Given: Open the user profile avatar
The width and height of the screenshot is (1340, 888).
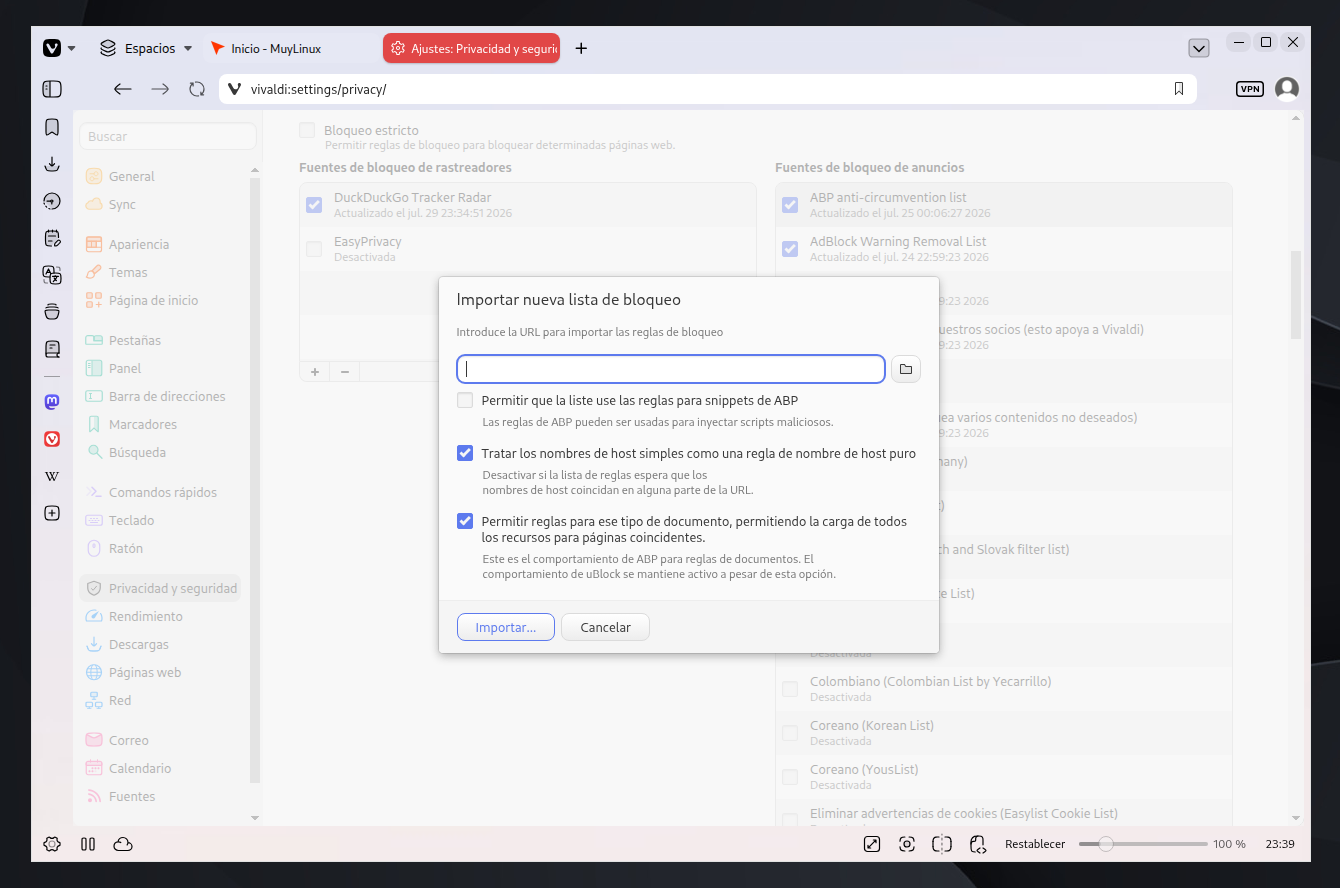Looking at the screenshot, I should click(1287, 89).
